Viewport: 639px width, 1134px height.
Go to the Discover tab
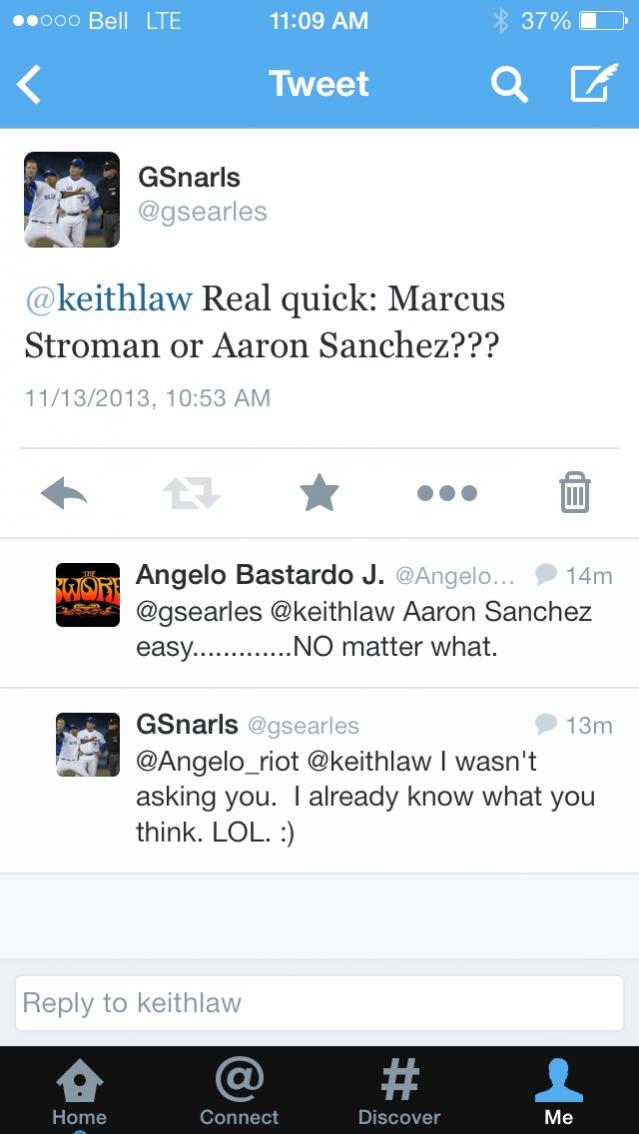coord(399,1092)
